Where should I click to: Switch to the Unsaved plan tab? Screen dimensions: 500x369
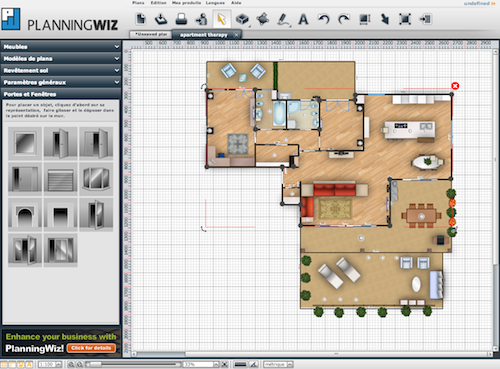(151, 34)
